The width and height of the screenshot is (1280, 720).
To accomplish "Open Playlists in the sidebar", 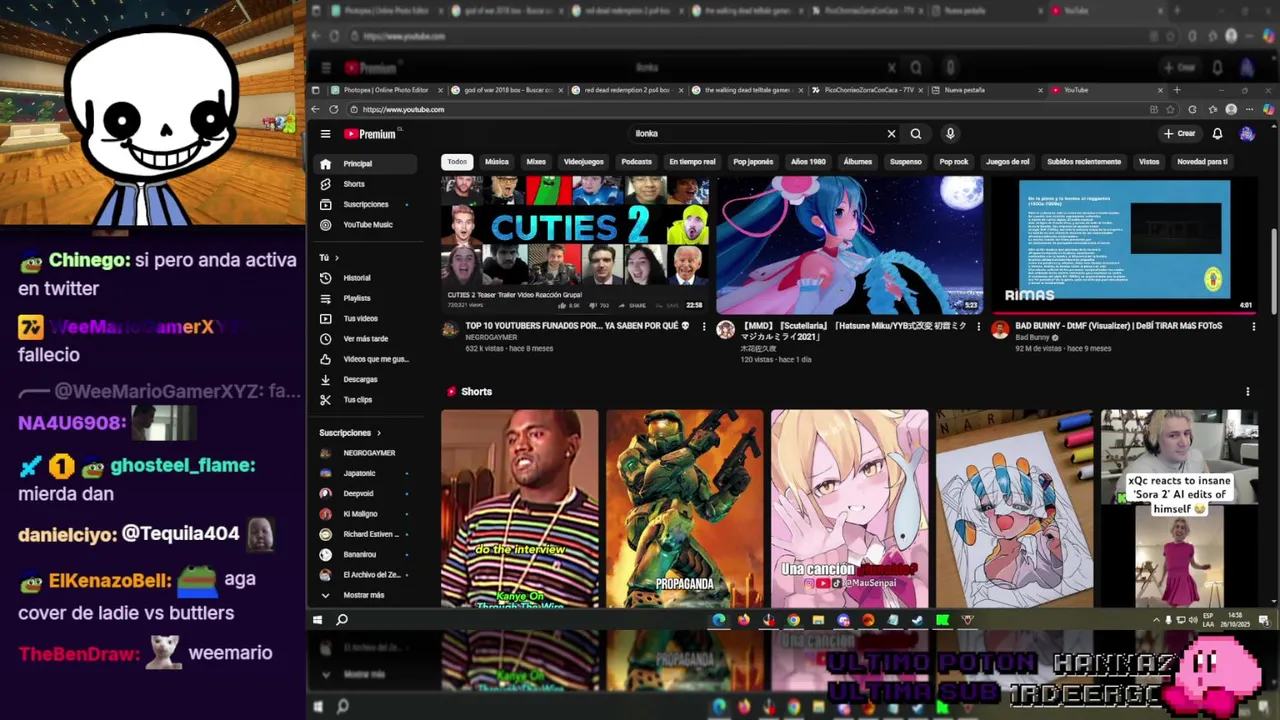I will (x=363, y=298).
